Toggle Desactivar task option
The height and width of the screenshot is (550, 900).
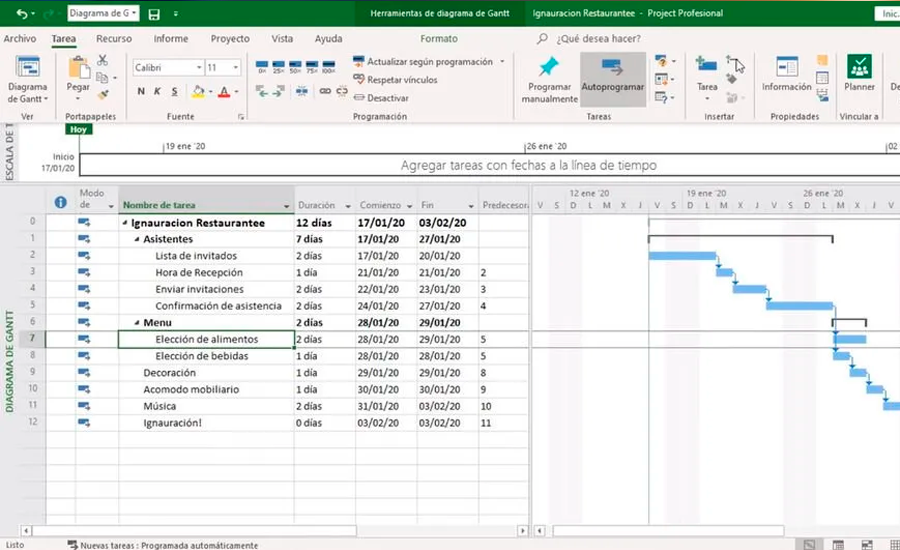pyautogui.click(x=381, y=98)
